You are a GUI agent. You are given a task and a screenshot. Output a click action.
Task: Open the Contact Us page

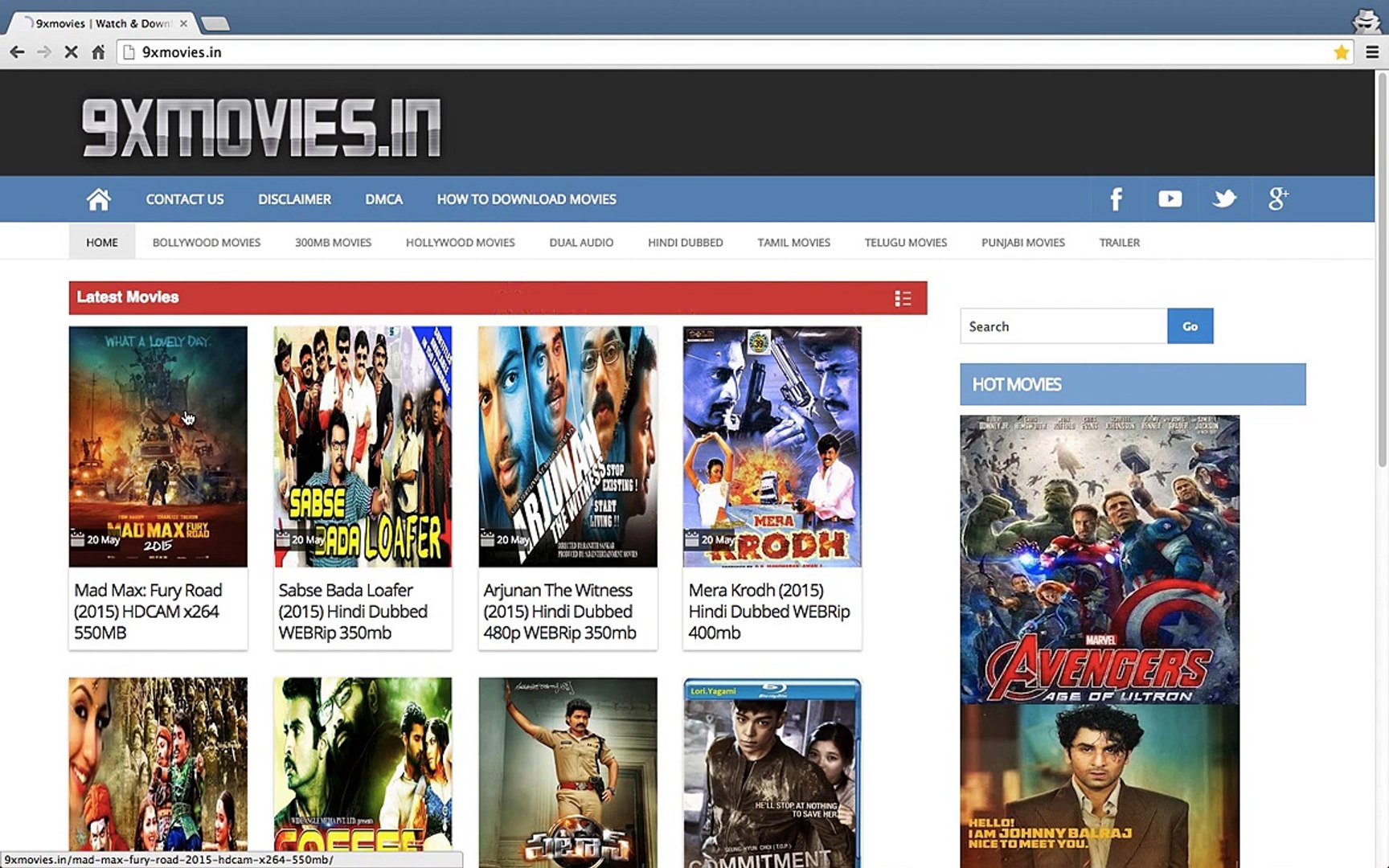coord(185,199)
